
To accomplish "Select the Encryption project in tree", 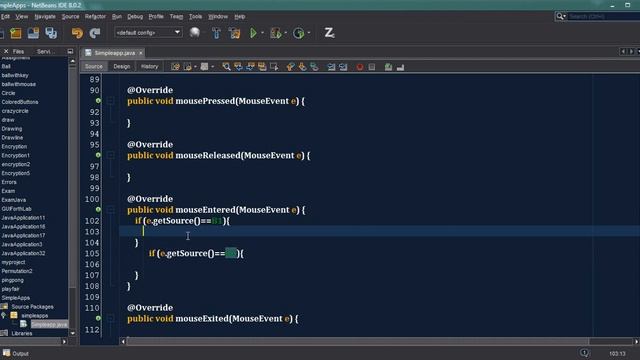I will (14, 147).
